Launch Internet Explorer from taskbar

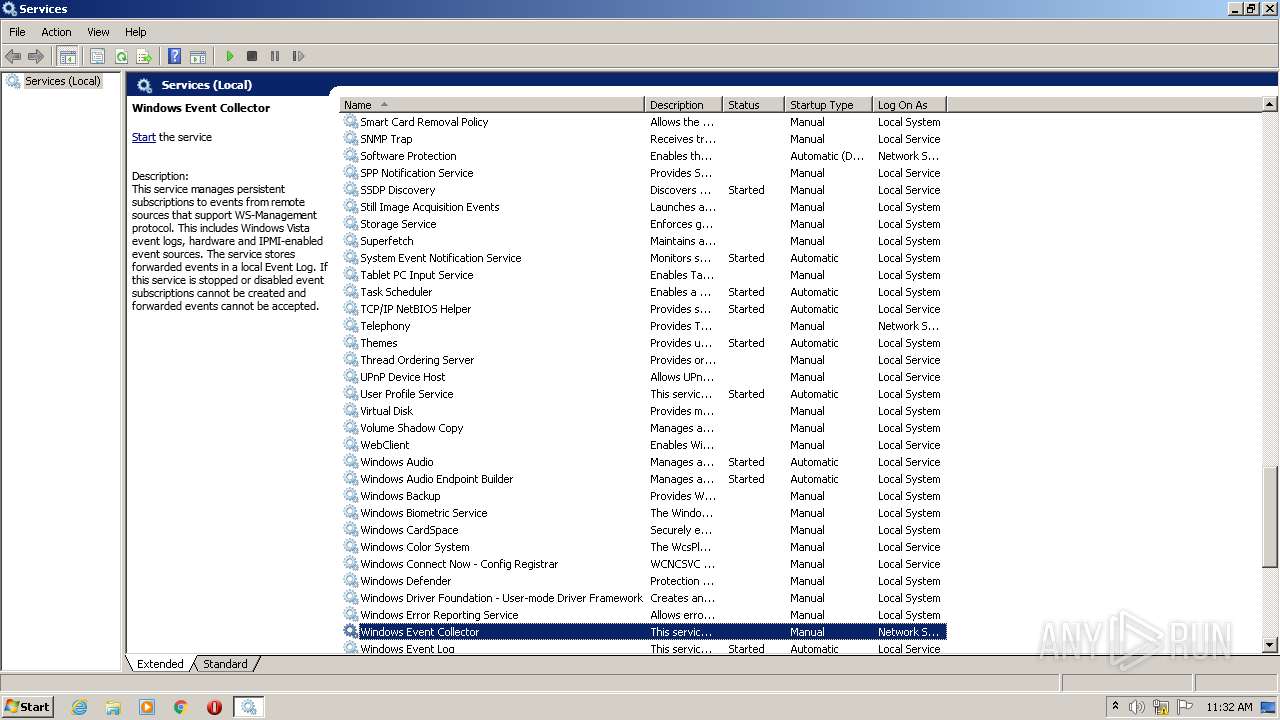pos(80,707)
